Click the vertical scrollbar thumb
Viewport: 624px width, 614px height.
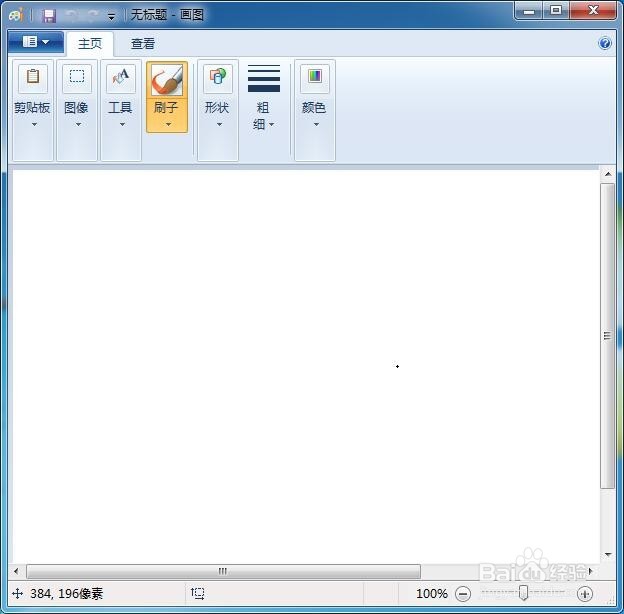[x=608, y=336]
